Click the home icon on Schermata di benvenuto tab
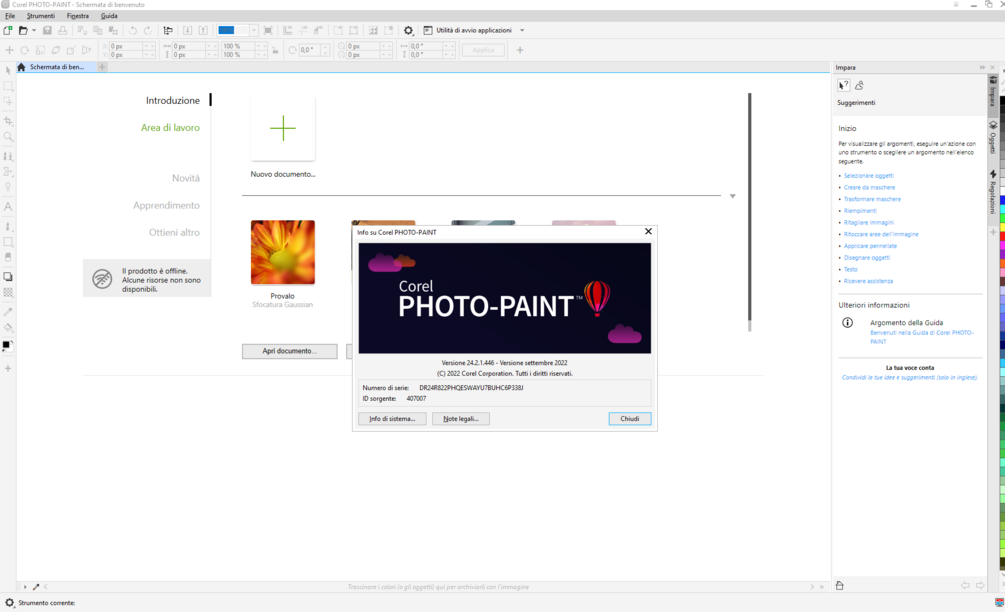The height and width of the screenshot is (612, 1005). 22,67
